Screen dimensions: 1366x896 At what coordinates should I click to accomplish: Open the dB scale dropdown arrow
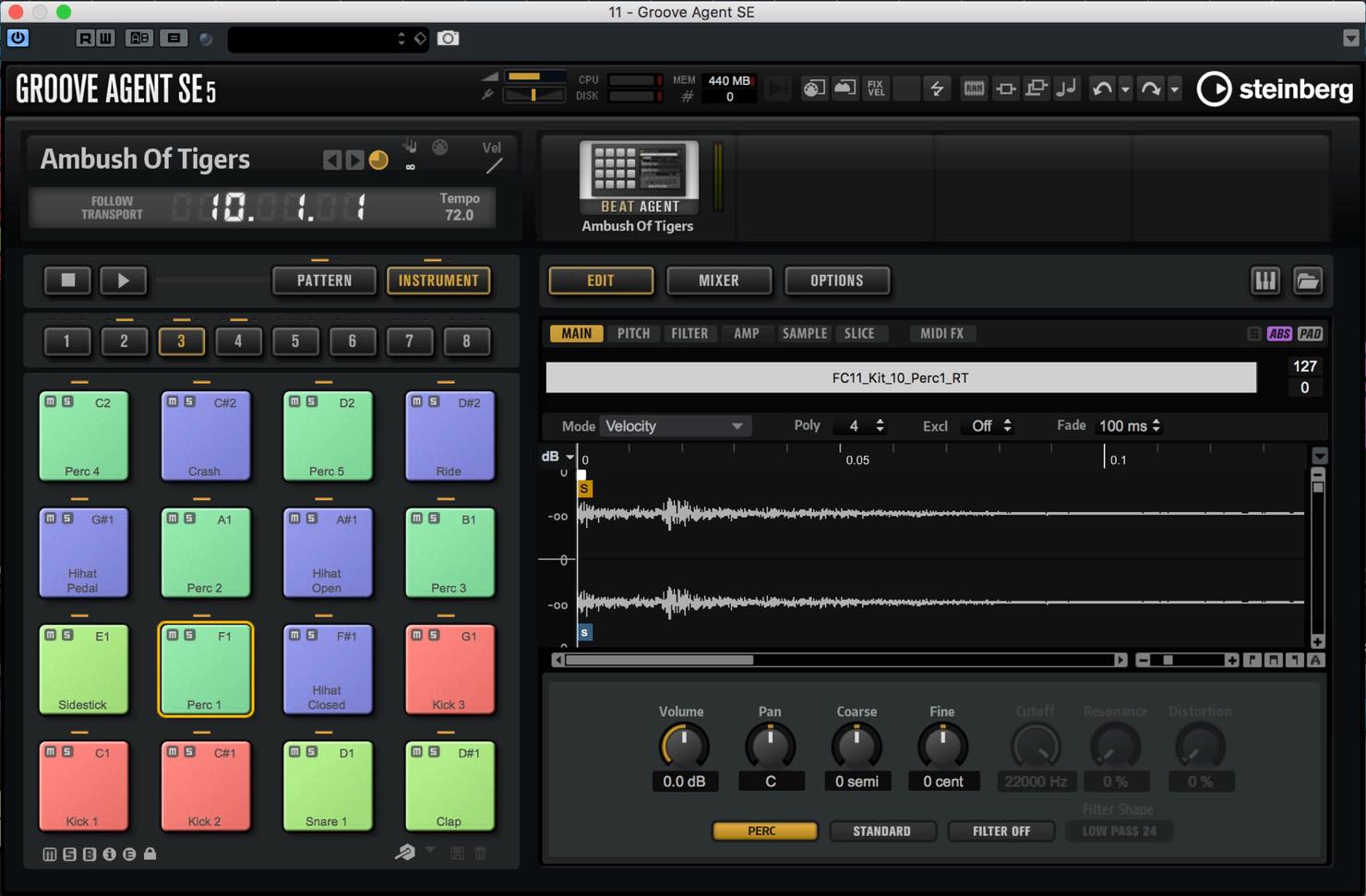570,457
